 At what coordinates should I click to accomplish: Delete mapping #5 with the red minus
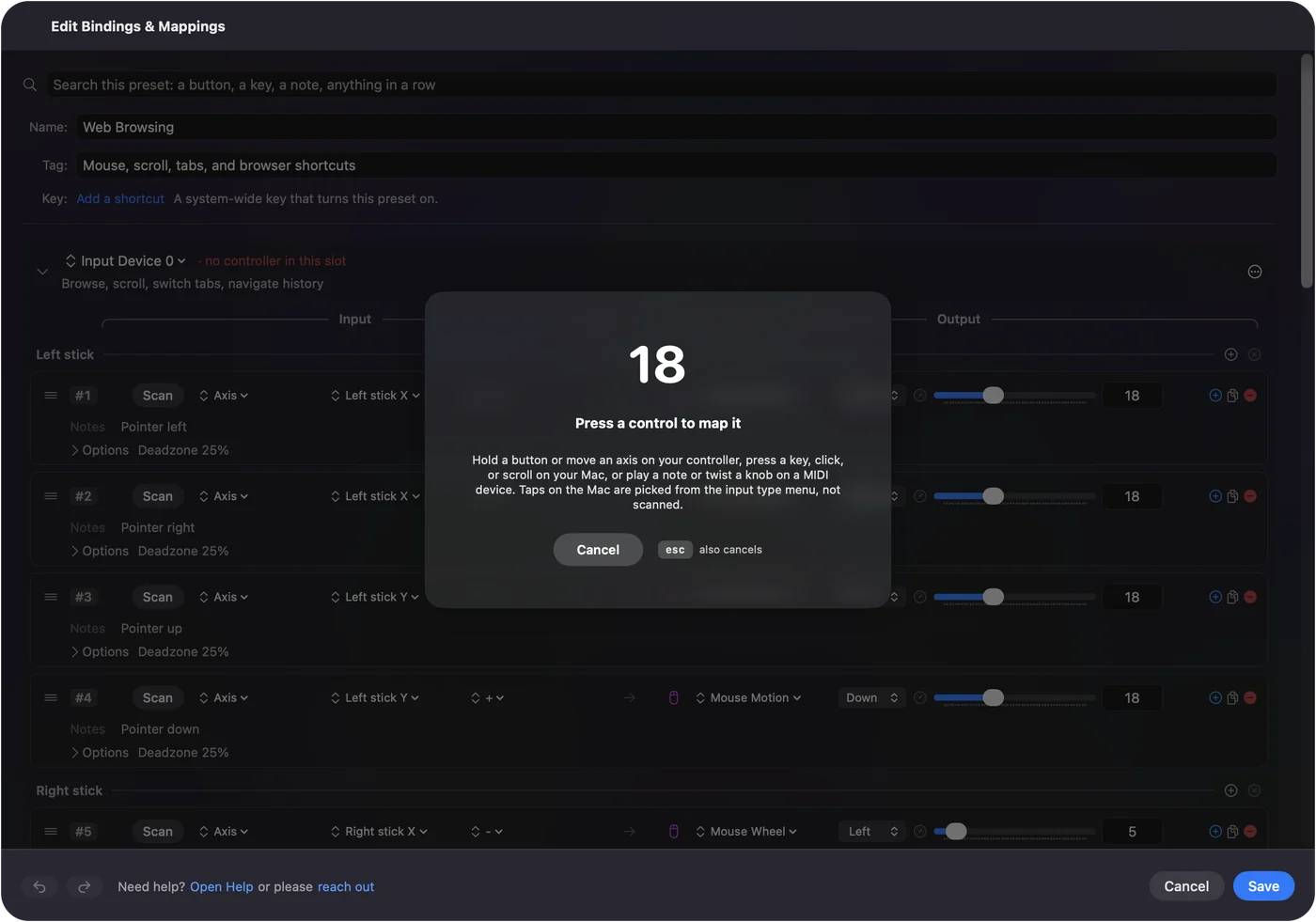click(1250, 832)
